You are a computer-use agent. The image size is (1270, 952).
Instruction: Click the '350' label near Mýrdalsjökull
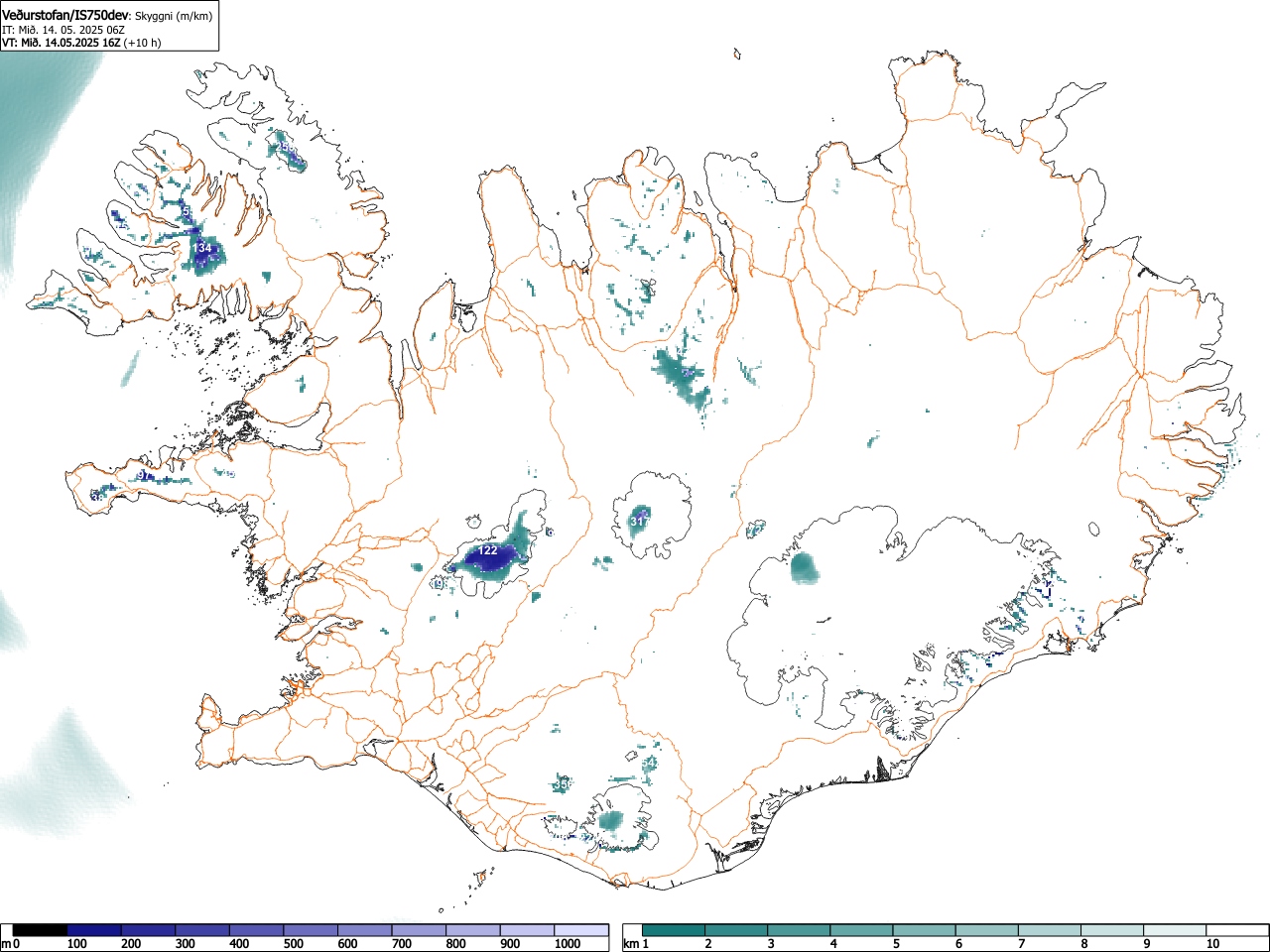click(563, 784)
